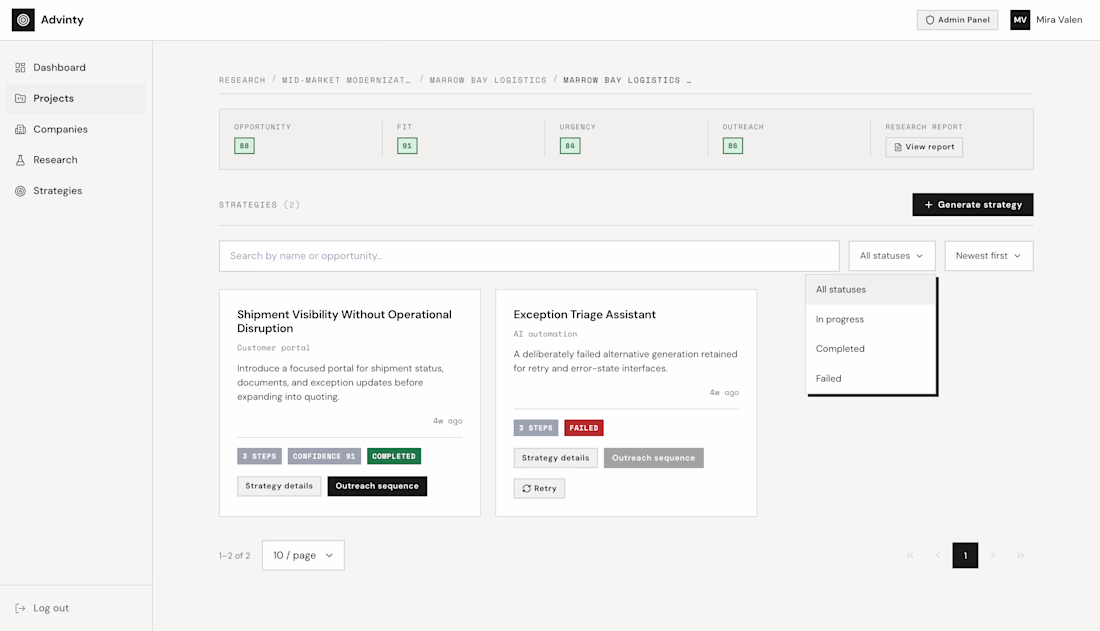Focus the search by name or opportunity field
Screen dimensions: 1100x631
tap(529, 255)
